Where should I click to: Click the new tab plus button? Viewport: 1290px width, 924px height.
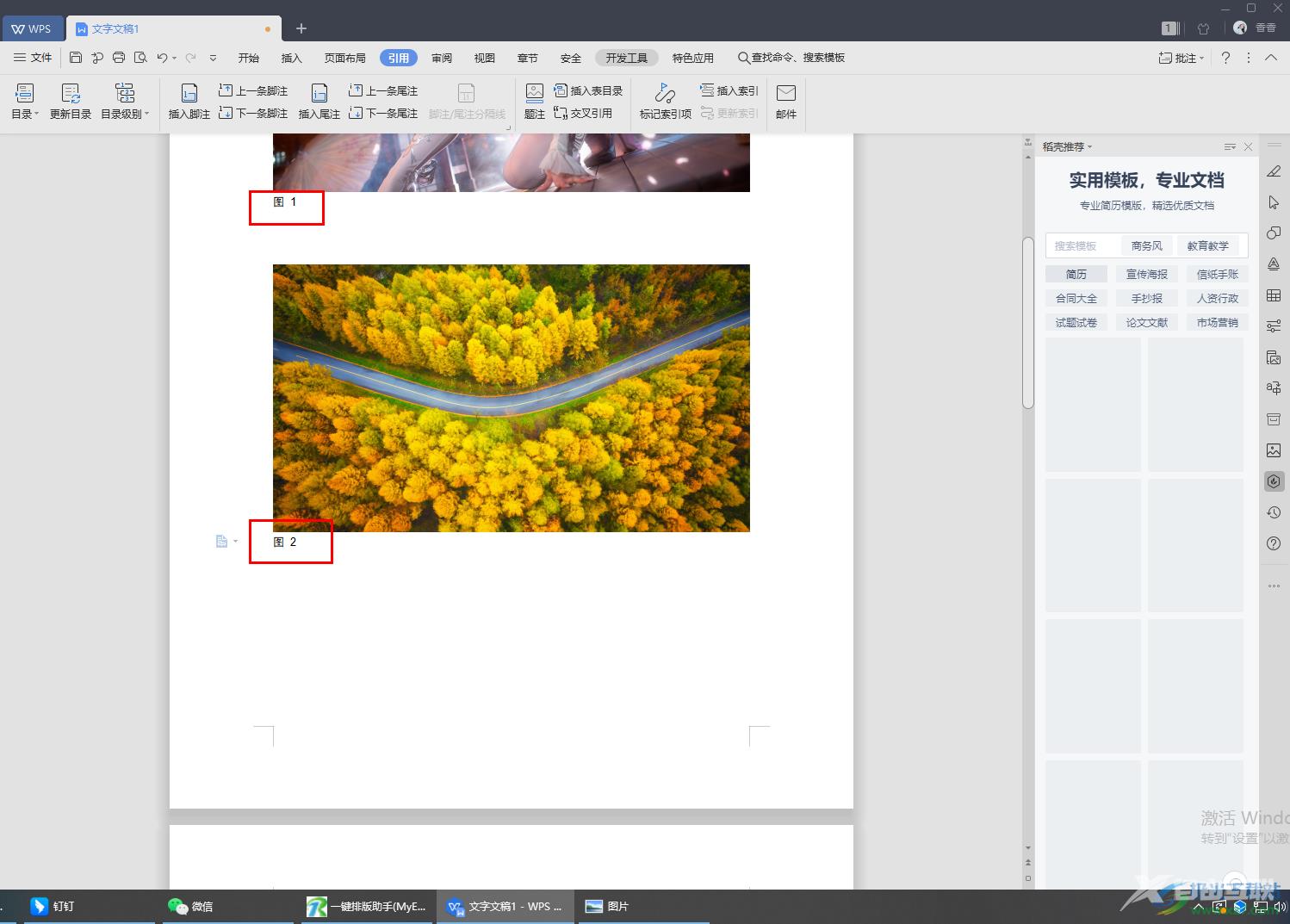301,28
